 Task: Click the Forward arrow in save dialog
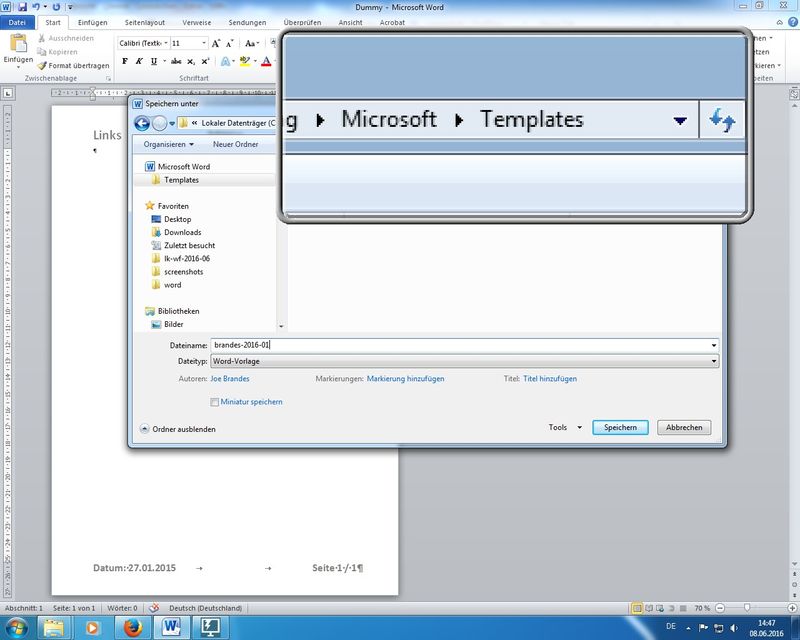click(x=159, y=123)
